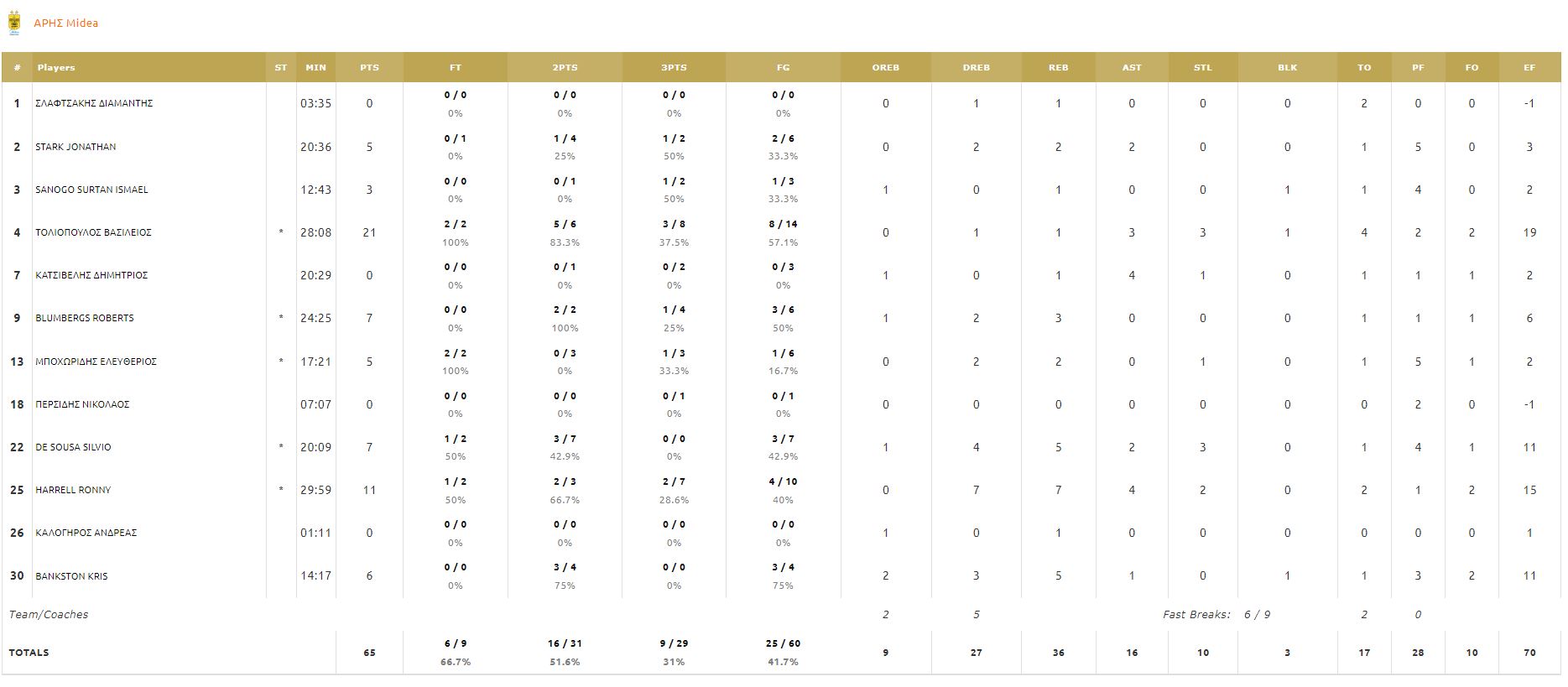Screen dimensions: 1568x687
Task: Open HARRELL RONNY player row
Action: 73,490
